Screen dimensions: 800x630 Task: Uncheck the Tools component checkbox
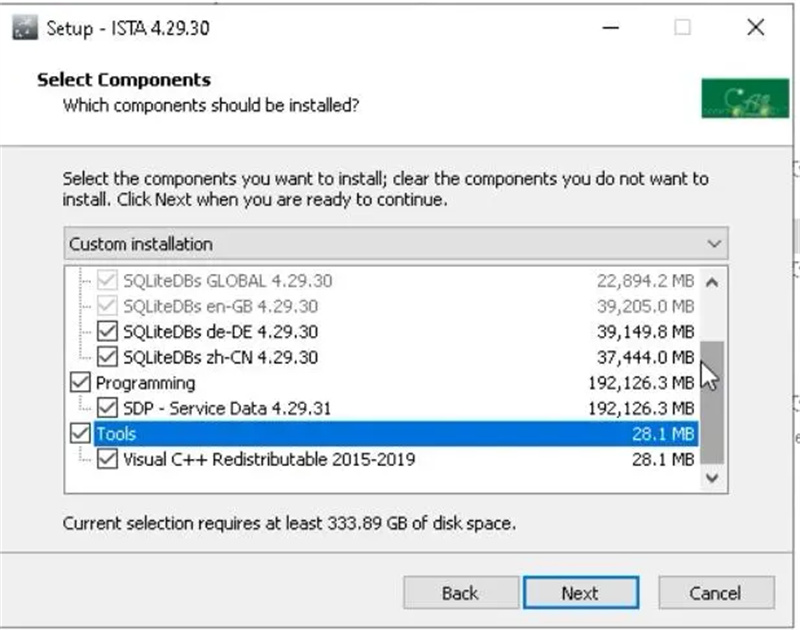click(x=80, y=434)
